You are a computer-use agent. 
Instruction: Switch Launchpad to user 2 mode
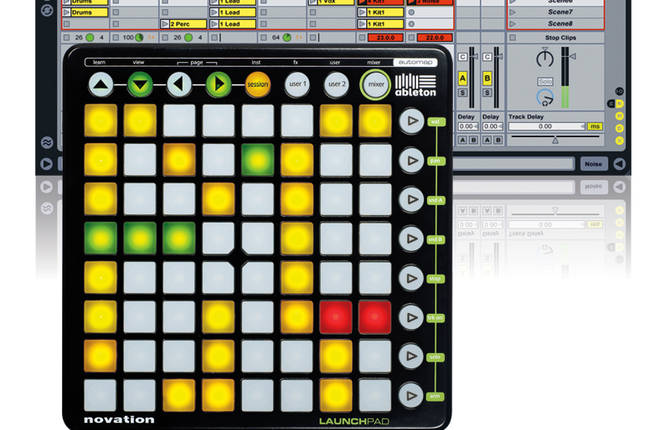click(336, 84)
